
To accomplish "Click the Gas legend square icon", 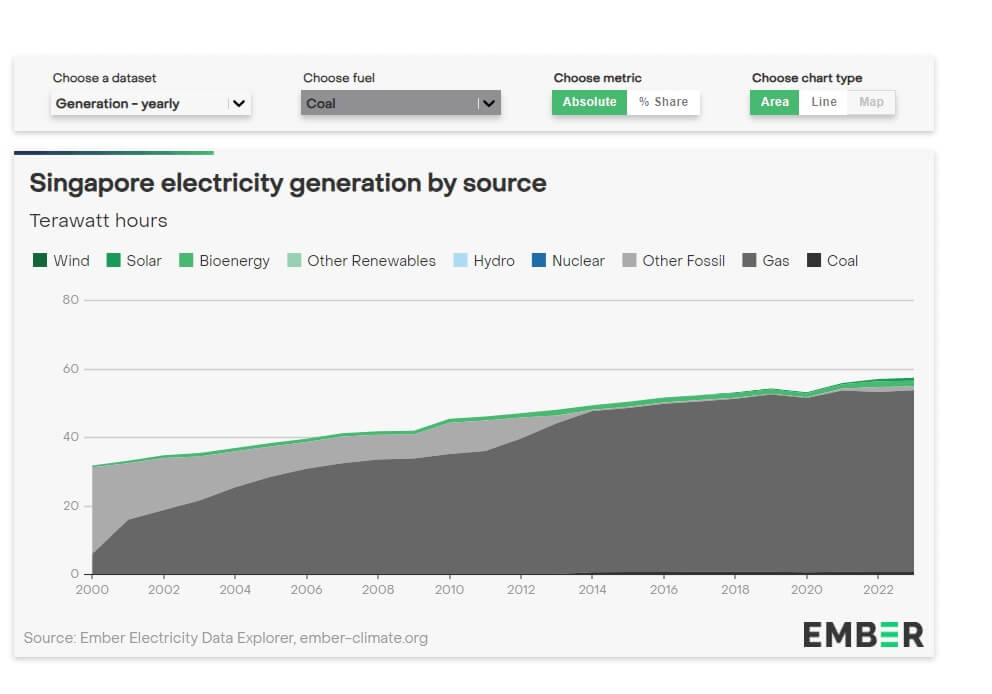I will (x=749, y=261).
